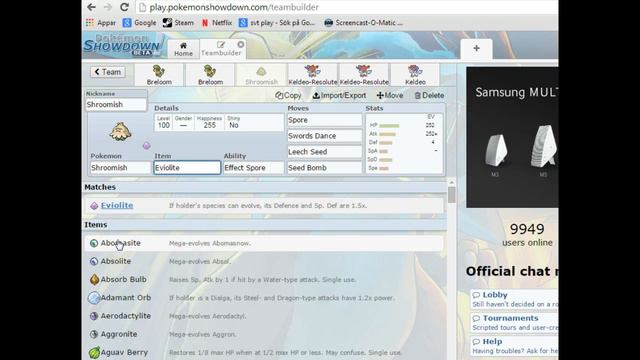The width and height of the screenshot is (640, 360).
Task: Select Abomasite from the items list
Action: click(264, 243)
